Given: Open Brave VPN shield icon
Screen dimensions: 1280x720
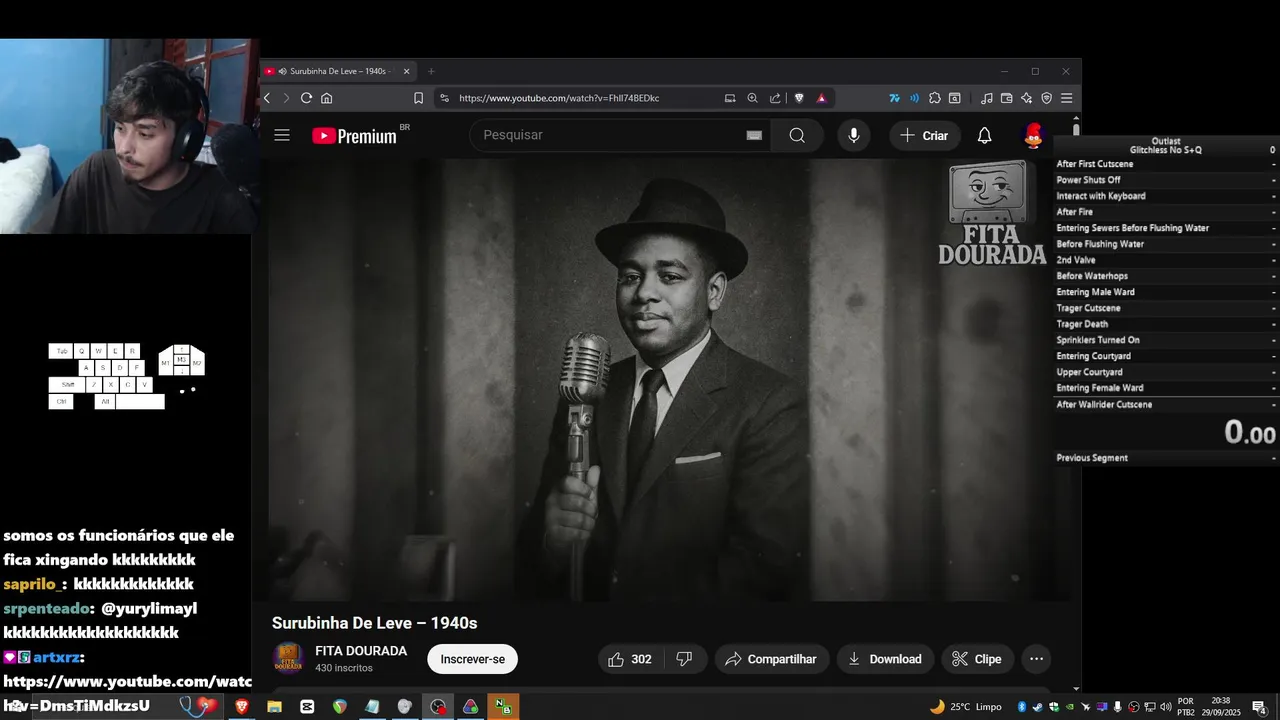Looking at the screenshot, I should point(1046,98).
